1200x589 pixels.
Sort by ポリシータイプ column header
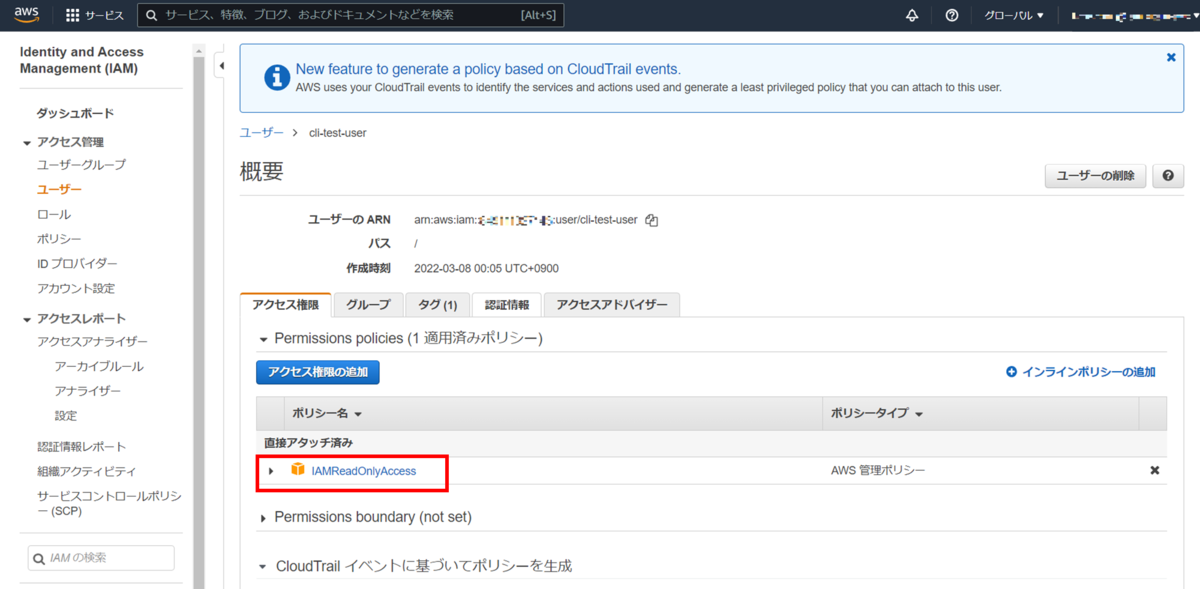tap(877, 413)
